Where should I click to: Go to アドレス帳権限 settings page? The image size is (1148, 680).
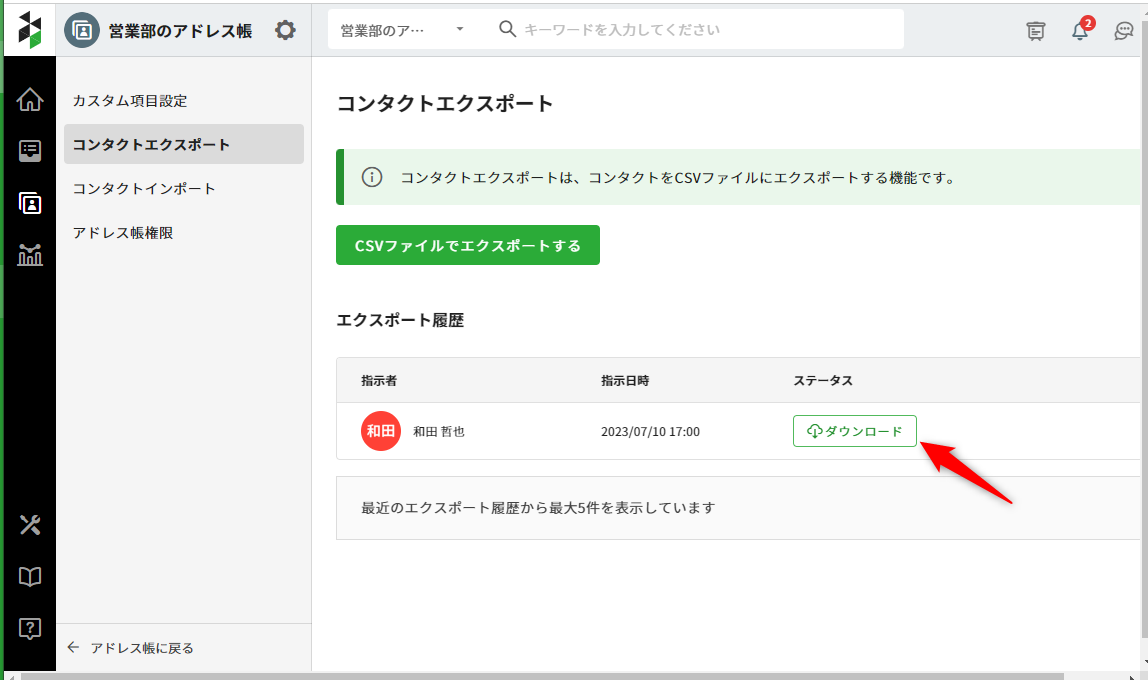[123, 232]
